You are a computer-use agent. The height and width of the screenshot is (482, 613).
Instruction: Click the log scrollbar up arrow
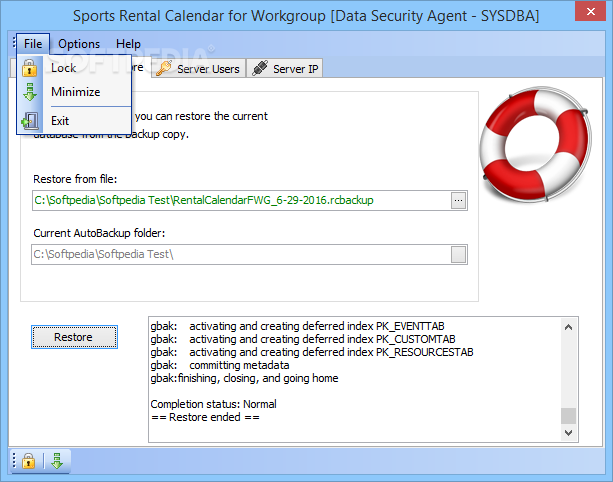pyautogui.click(x=568, y=327)
